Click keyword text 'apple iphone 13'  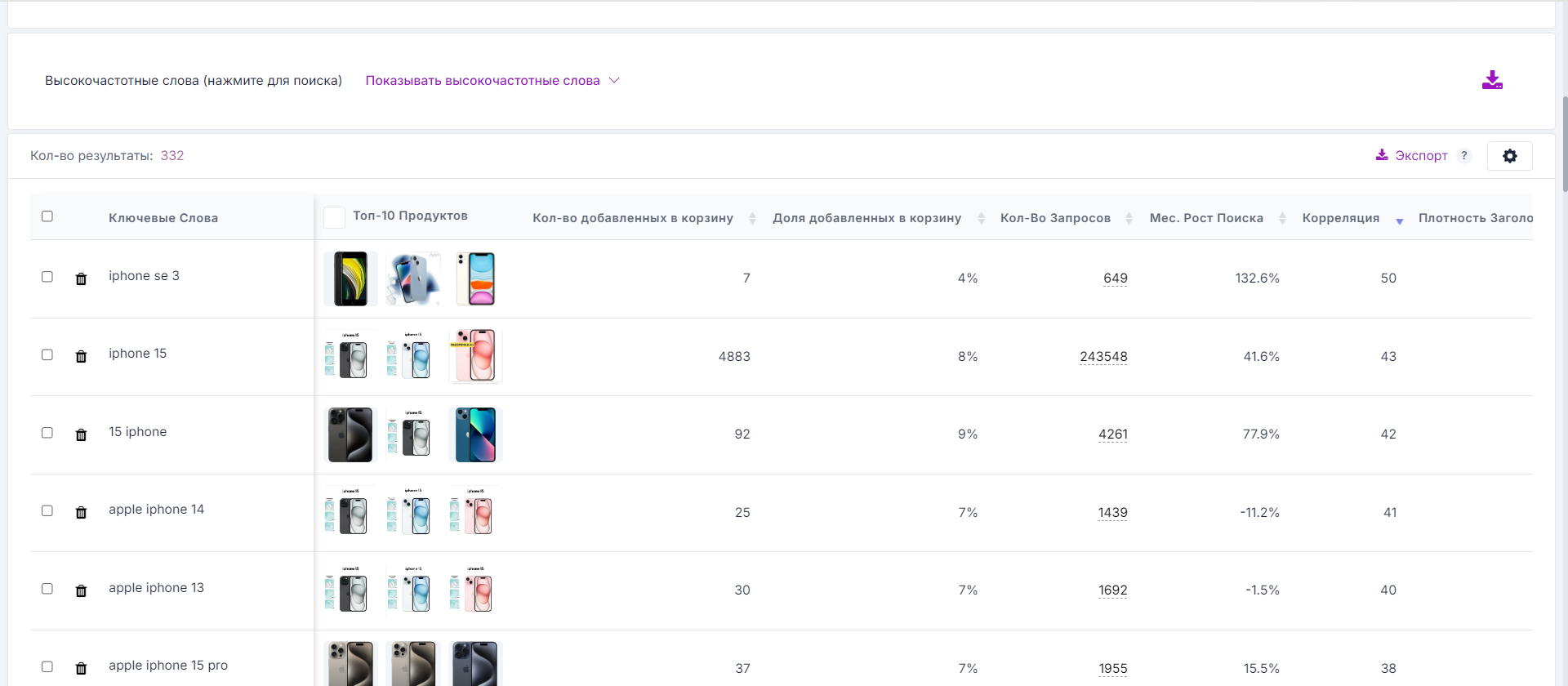pyautogui.click(x=156, y=588)
